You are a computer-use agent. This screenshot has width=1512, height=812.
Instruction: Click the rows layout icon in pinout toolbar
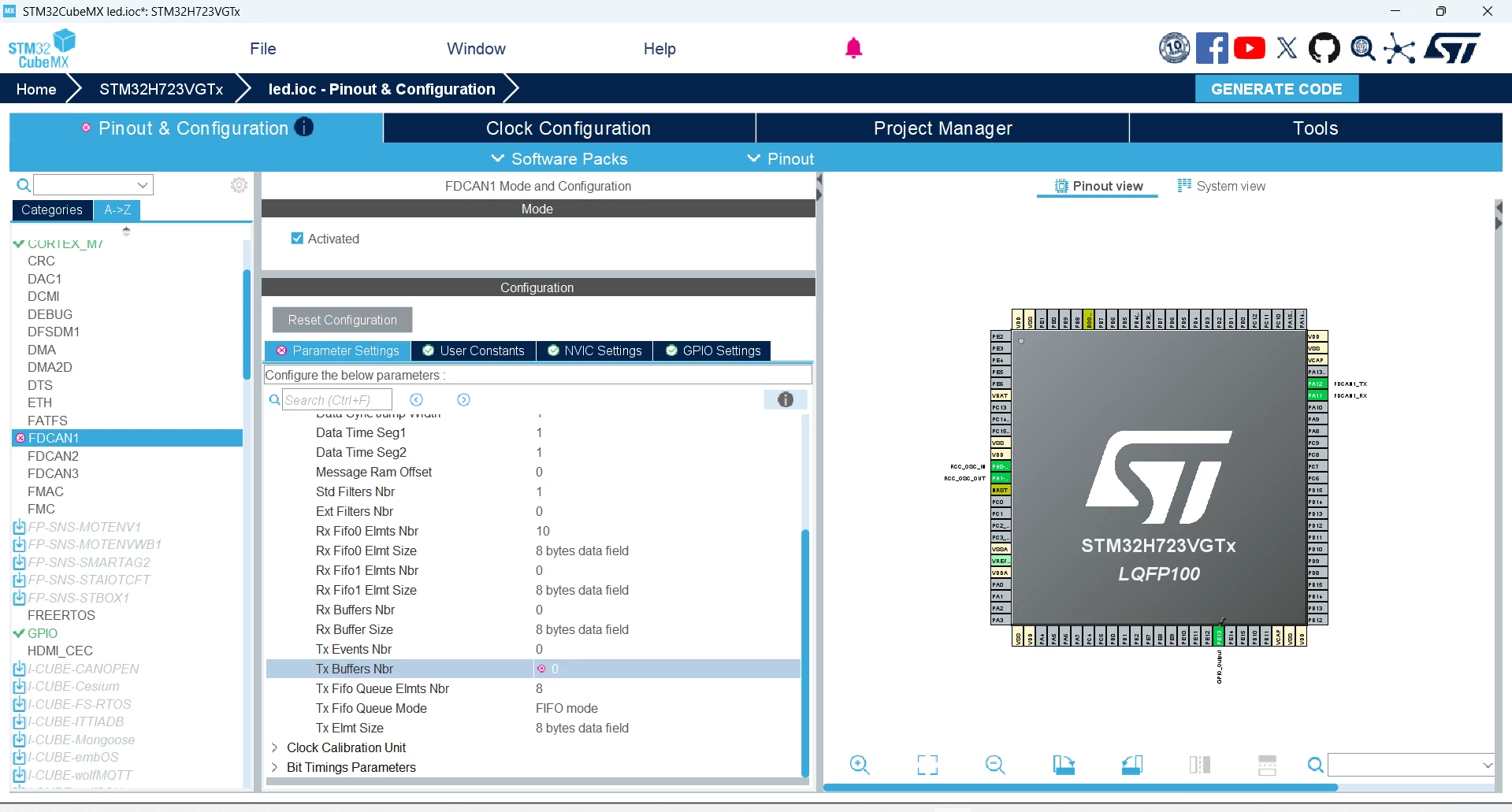[1268, 765]
